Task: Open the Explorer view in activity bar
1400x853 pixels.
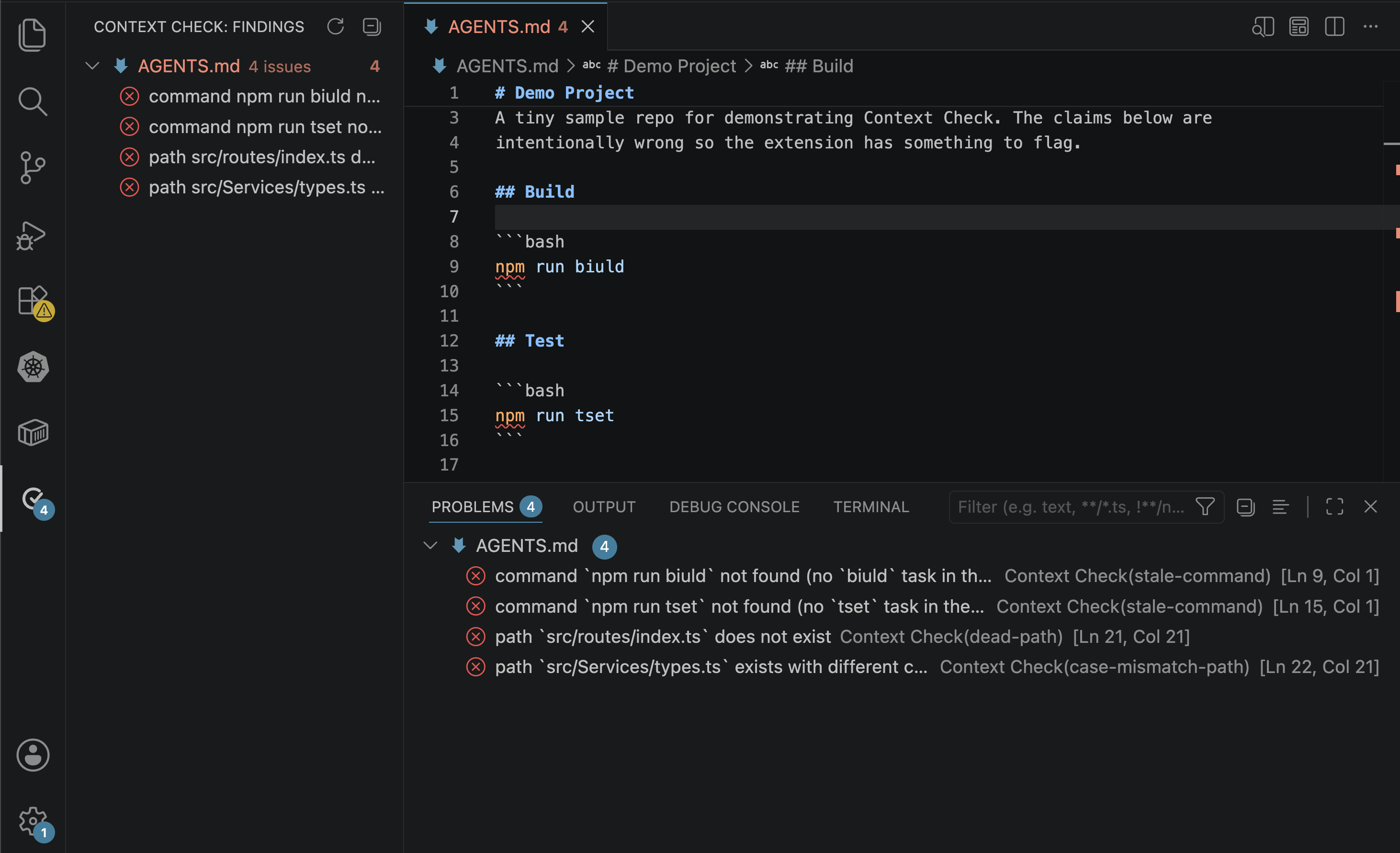Action: click(x=33, y=34)
